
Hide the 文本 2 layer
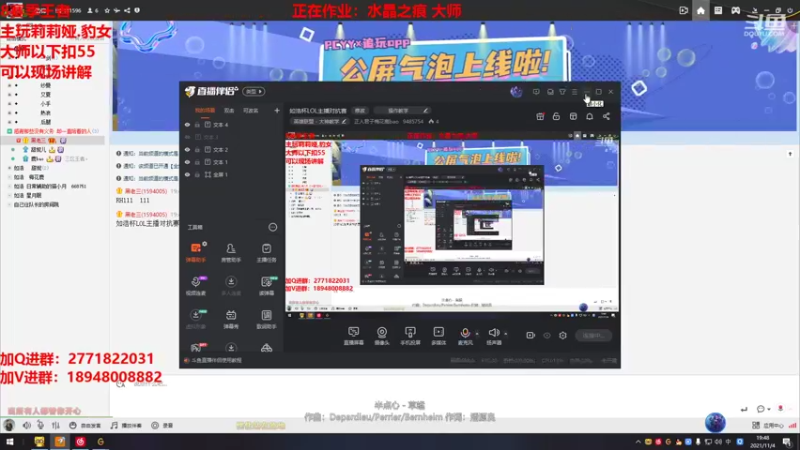(x=187, y=149)
